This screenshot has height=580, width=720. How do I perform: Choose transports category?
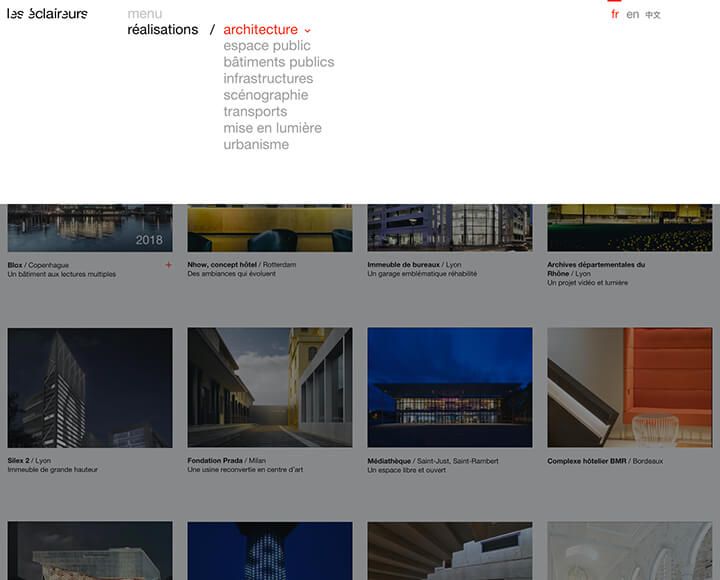pos(255,112)
